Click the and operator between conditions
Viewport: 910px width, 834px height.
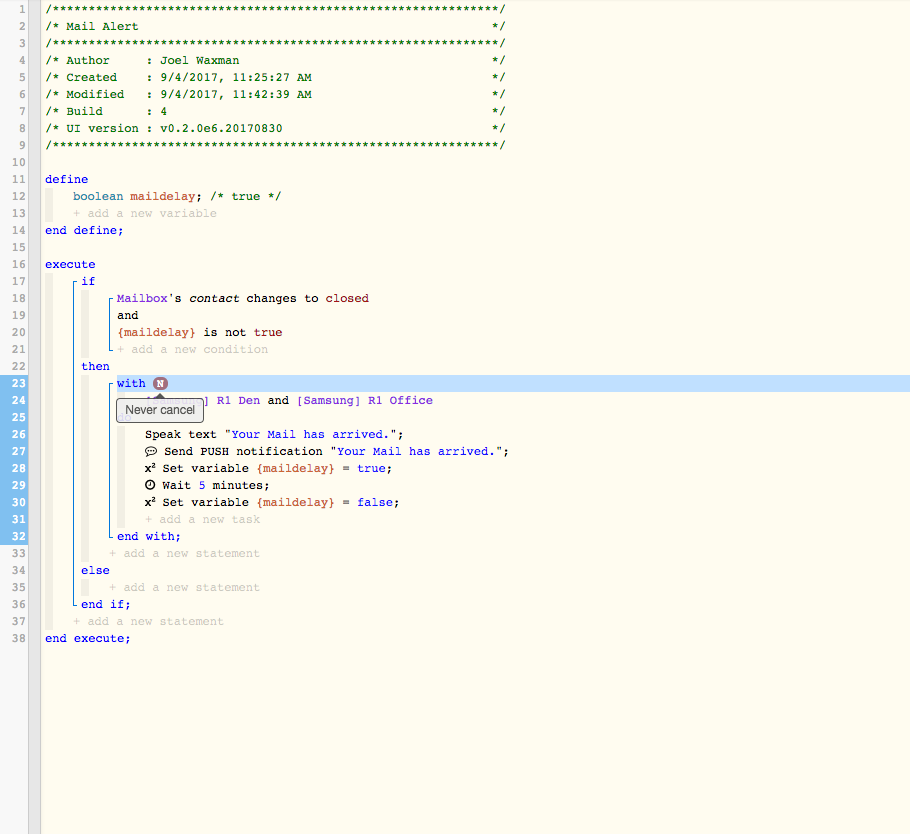128,315
